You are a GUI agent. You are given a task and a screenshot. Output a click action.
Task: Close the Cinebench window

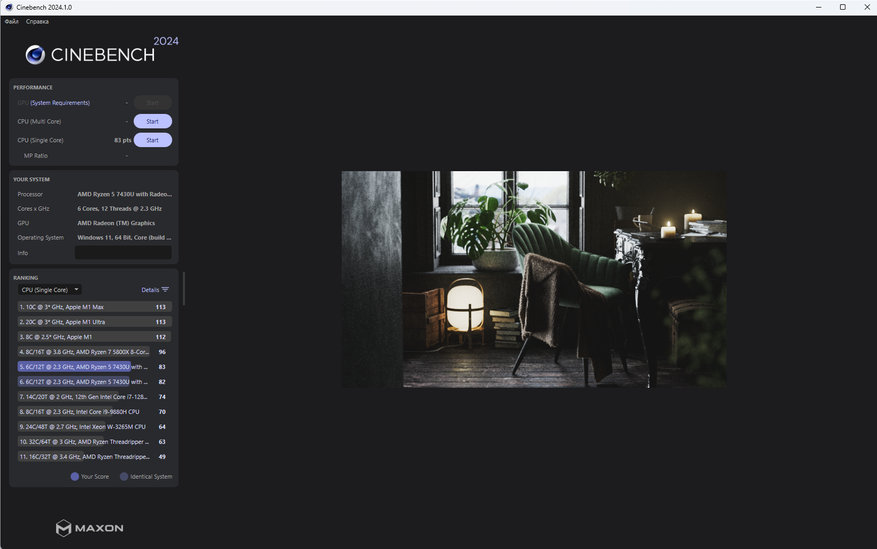click(866, 7)
